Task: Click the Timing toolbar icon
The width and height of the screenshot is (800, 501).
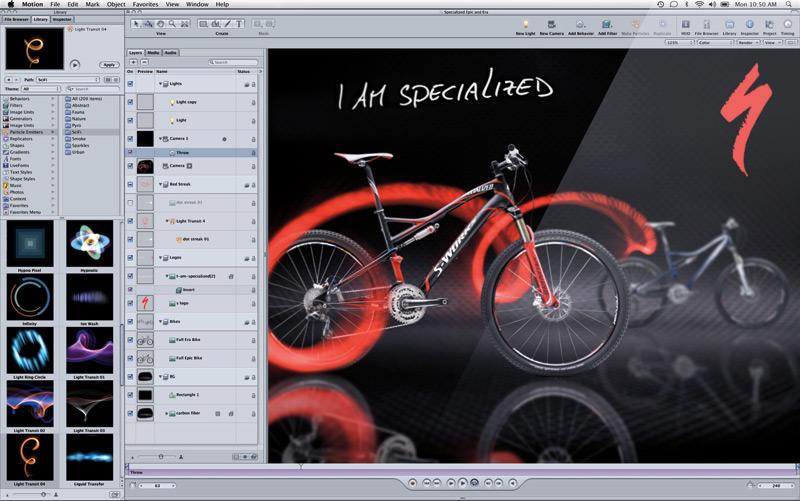Action: [787, 24]
